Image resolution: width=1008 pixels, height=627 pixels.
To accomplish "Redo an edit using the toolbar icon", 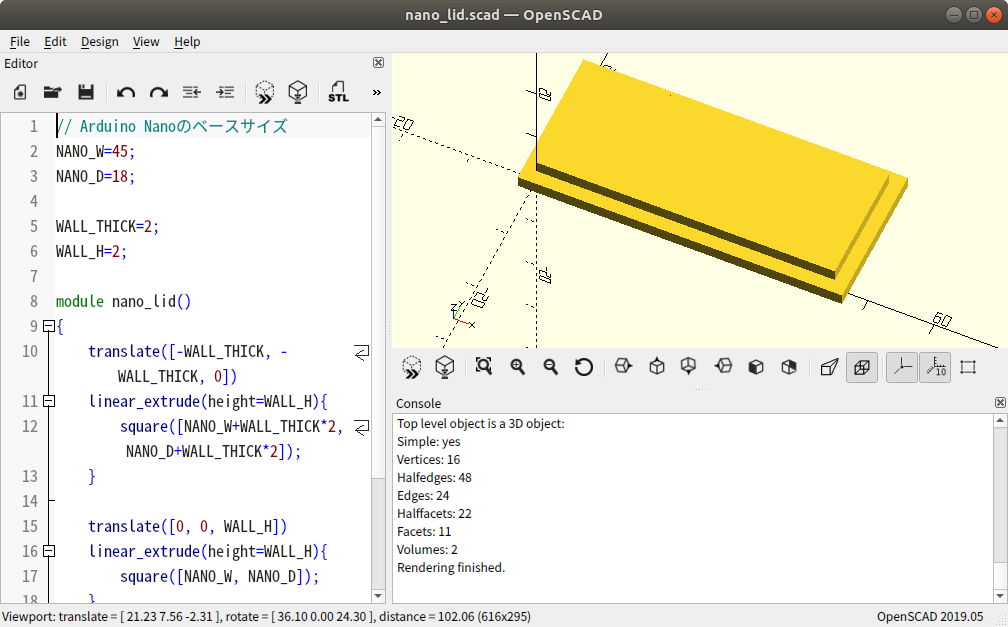I will [158, 91].
